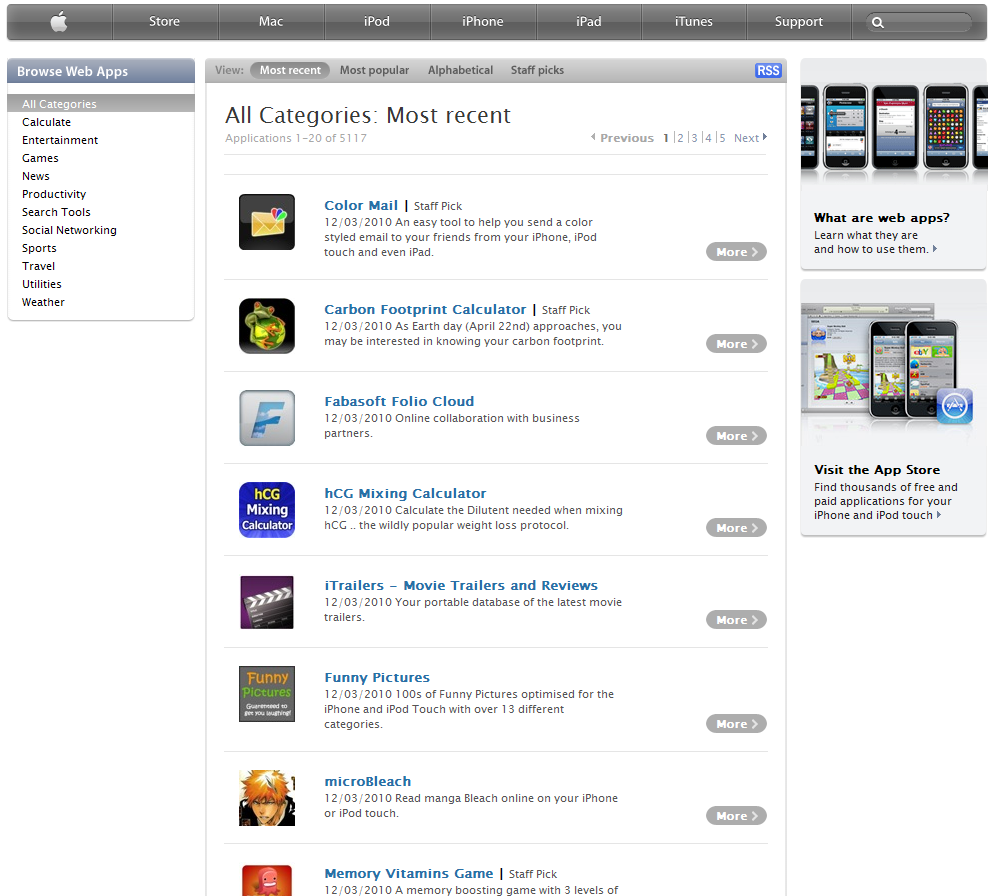Browse the Social Networking category
This screenshot has width=992, height=896.
(69, 230)
